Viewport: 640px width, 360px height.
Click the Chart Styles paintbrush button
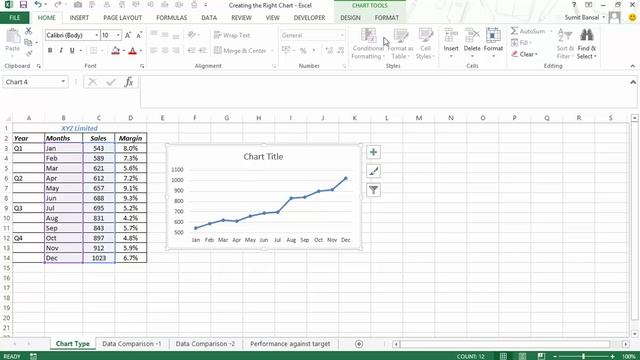click(x=373, y=171)
